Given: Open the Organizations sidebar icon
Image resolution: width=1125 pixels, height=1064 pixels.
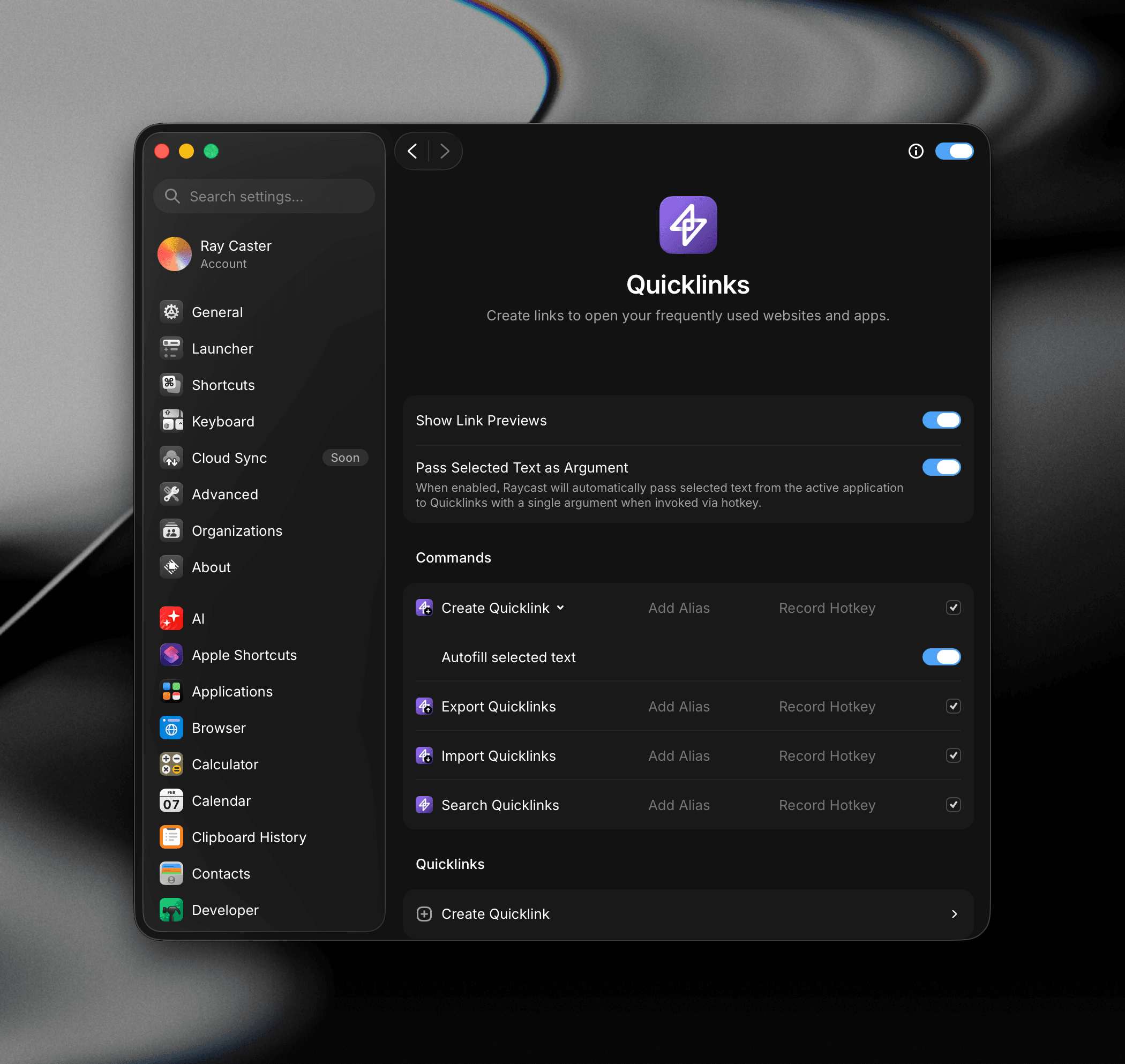Looking at the screenshot, I should (171, 530).
